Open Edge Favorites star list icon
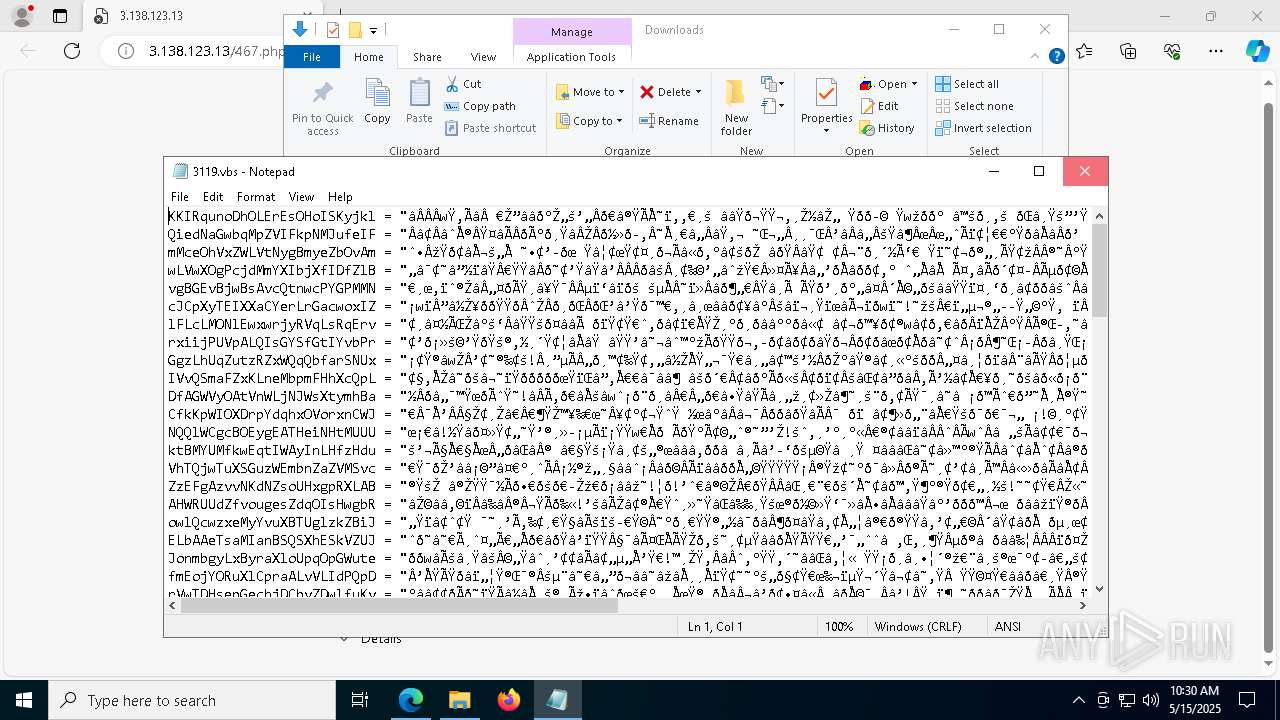 pyautogui.click(x=1085, y=51)
